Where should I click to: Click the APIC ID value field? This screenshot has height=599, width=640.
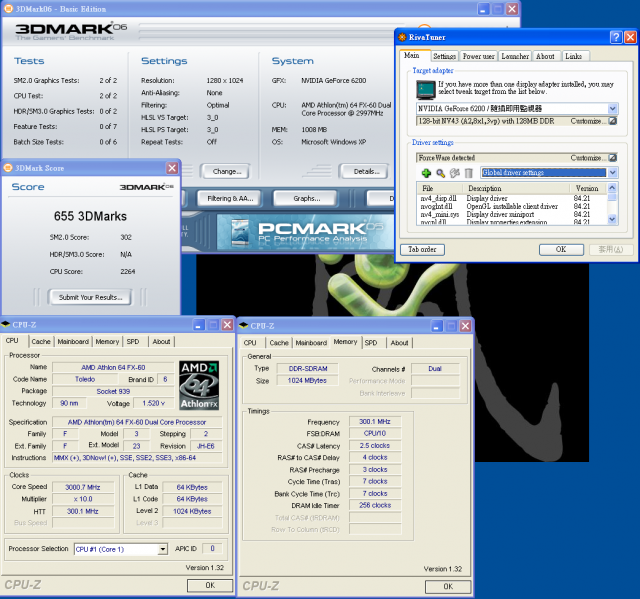[212, 548]
